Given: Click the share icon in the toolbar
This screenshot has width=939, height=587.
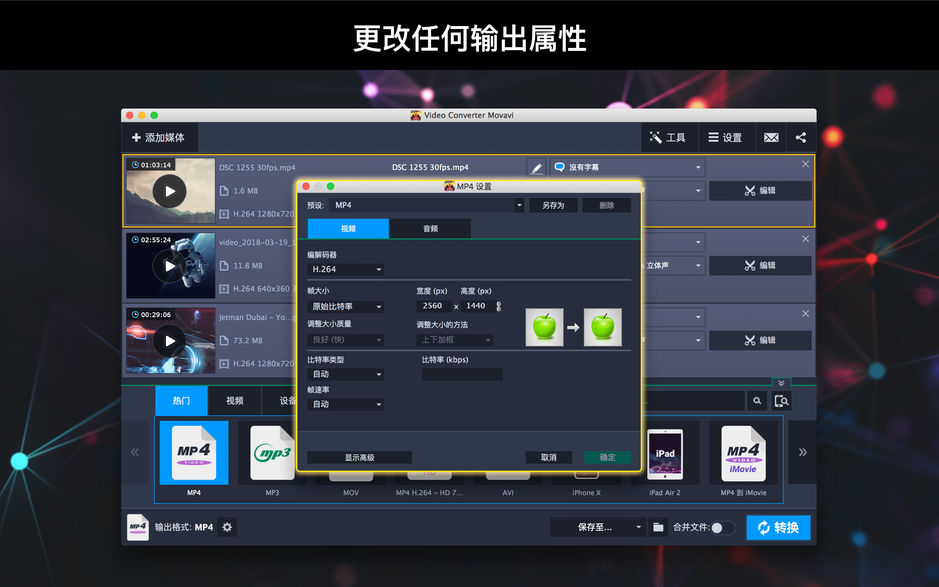Looking at the screenshot, I should (x=801, y=137).
